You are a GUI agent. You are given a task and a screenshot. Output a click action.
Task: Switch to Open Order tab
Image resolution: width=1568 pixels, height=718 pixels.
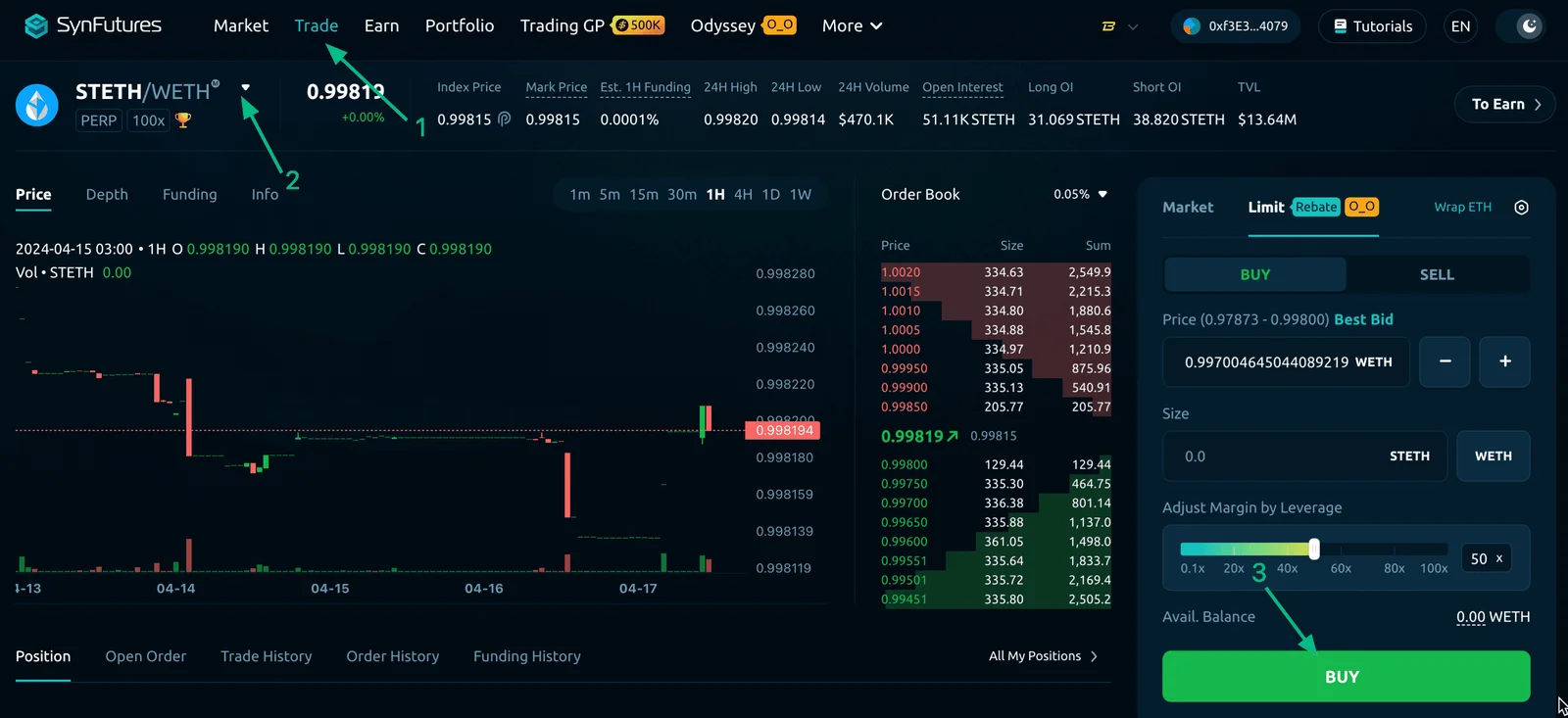[145, 656]
